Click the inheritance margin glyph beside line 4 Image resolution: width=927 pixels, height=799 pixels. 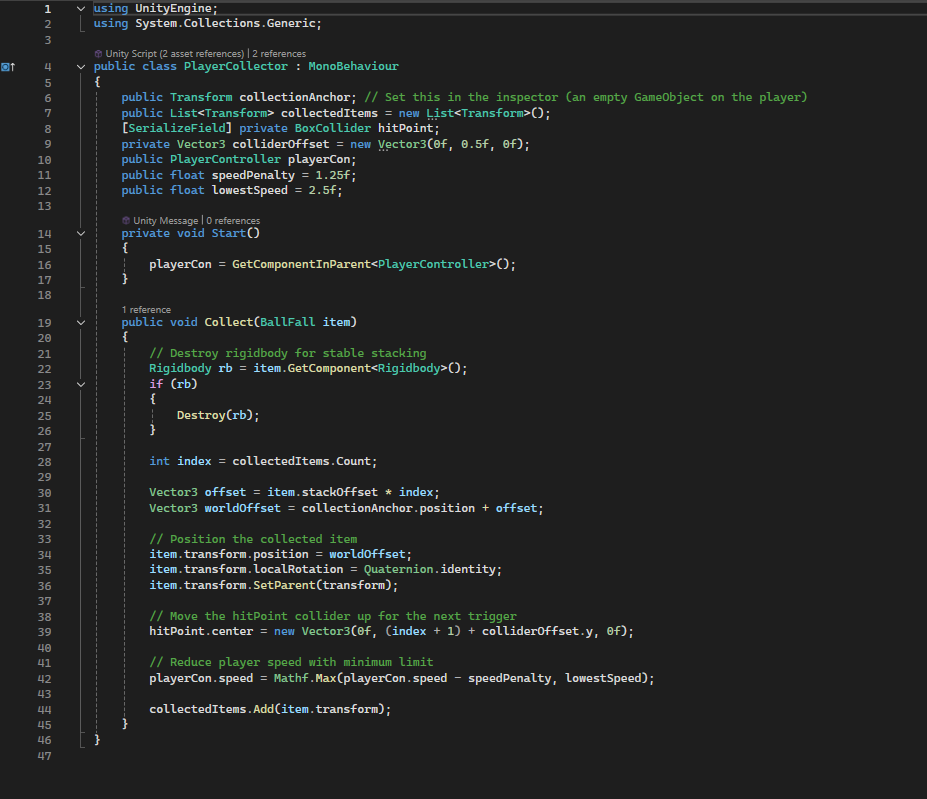8,67
